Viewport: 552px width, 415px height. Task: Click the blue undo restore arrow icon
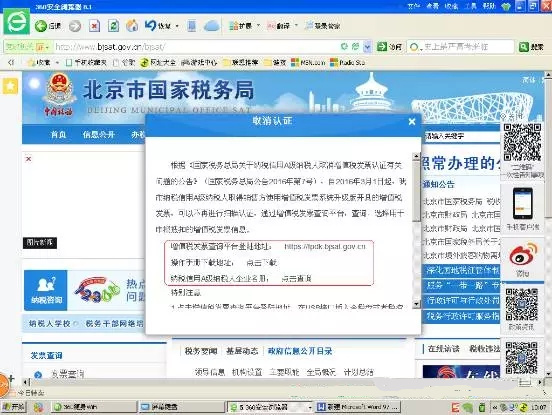[151, 25]
